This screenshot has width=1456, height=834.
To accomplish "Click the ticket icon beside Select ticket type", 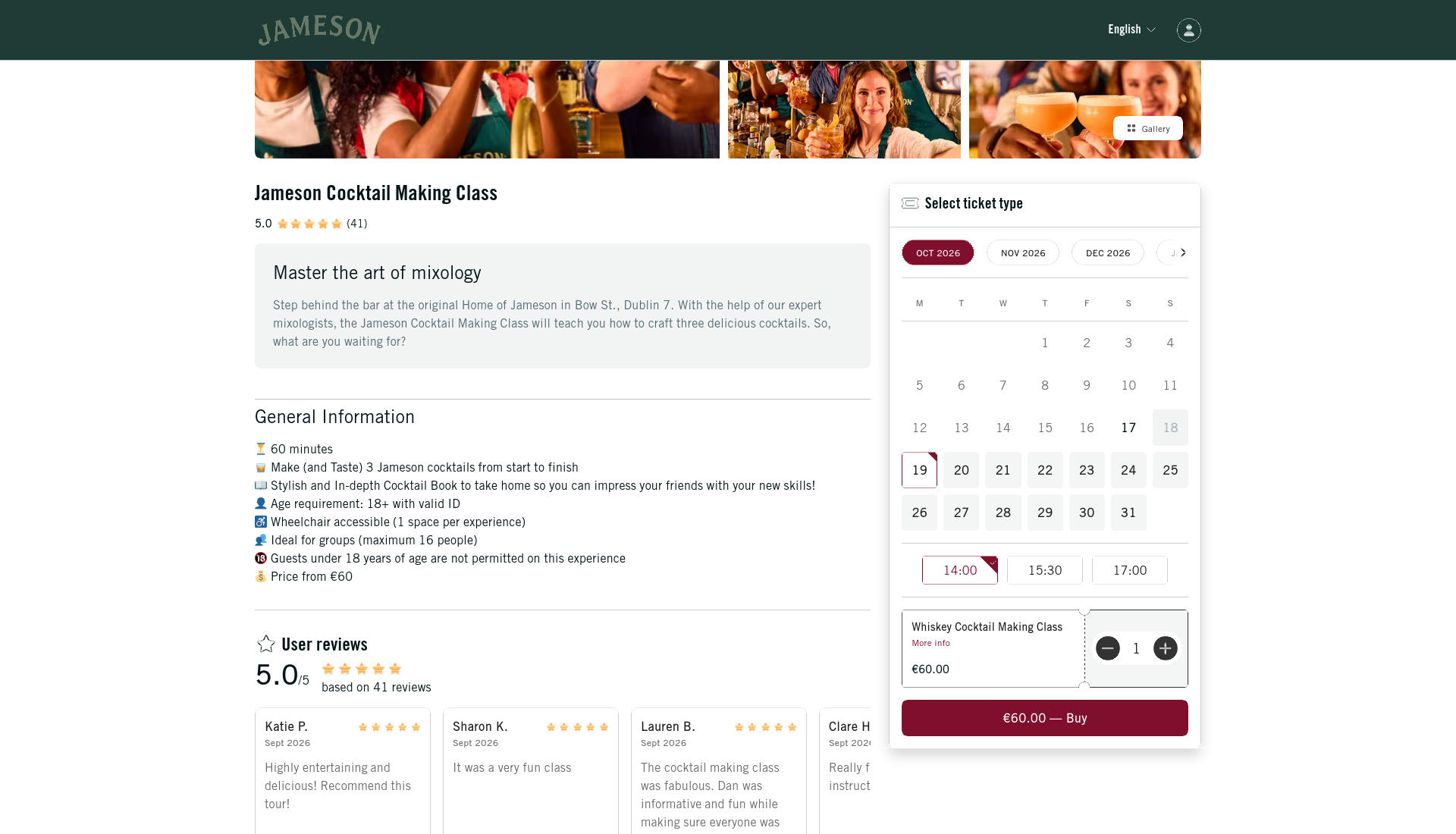I will point(910,203).
